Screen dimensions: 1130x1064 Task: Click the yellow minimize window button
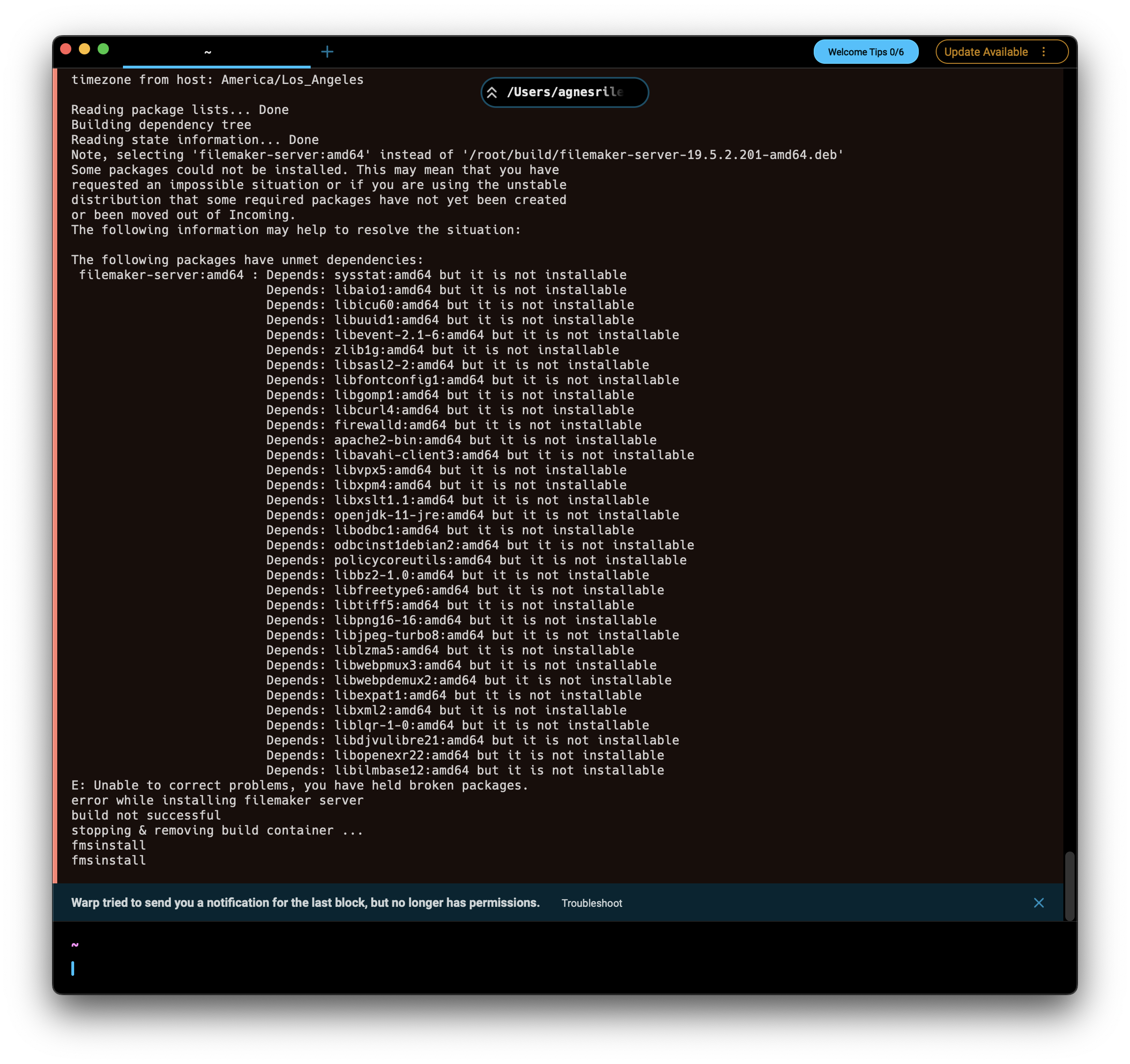click(x=84, y=49)
